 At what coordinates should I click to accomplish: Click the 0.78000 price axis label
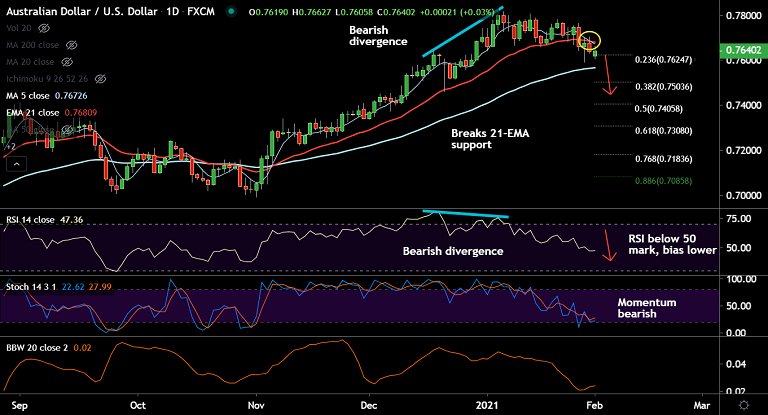coord(744,16)
